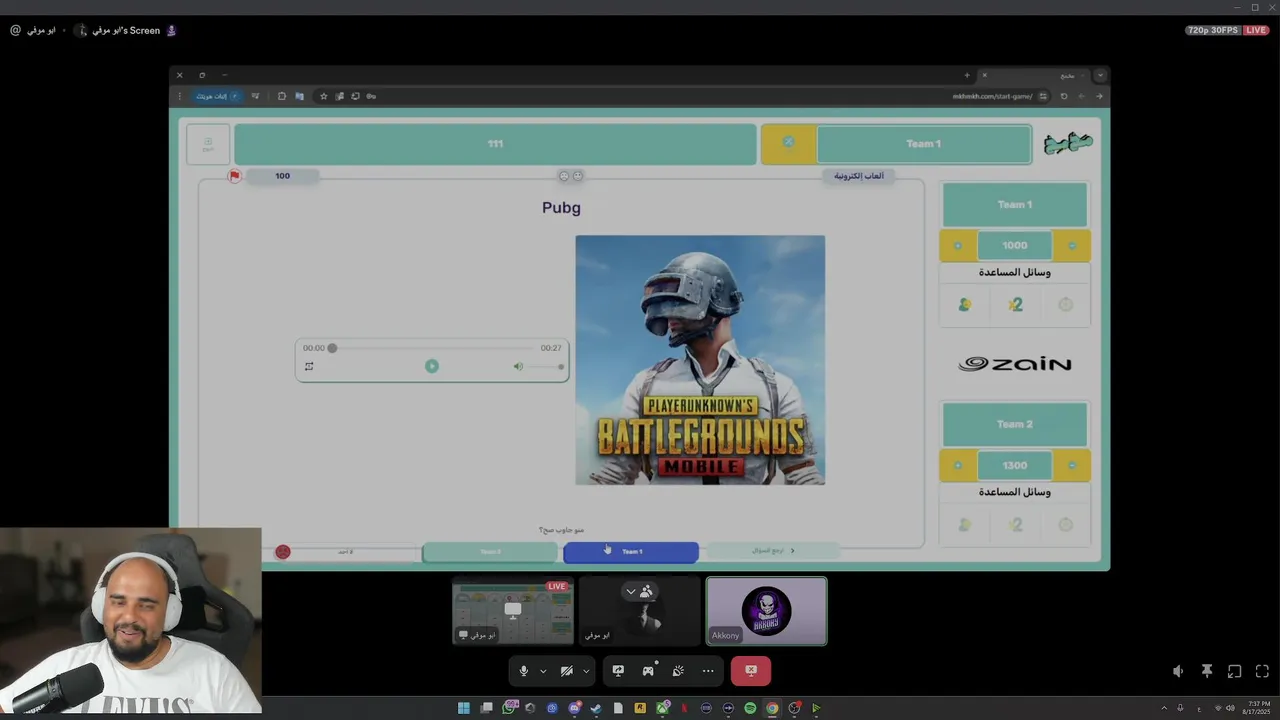The width and height of the screenshot is (1280, 720).
Task: Open Steam from the taskbar
Action: point(596,708)
